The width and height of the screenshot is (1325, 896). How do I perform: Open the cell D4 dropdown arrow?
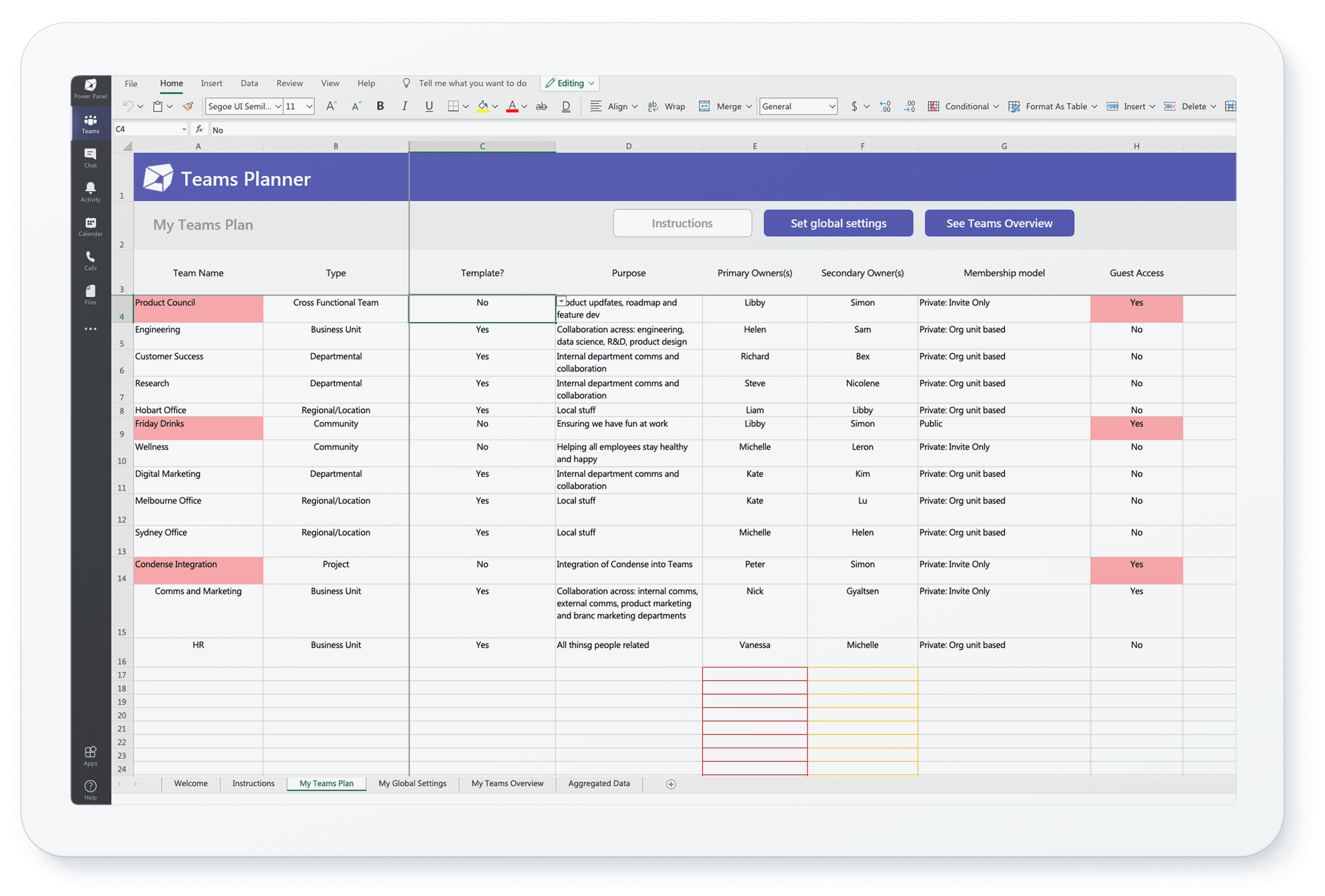[x=562, y=301]
